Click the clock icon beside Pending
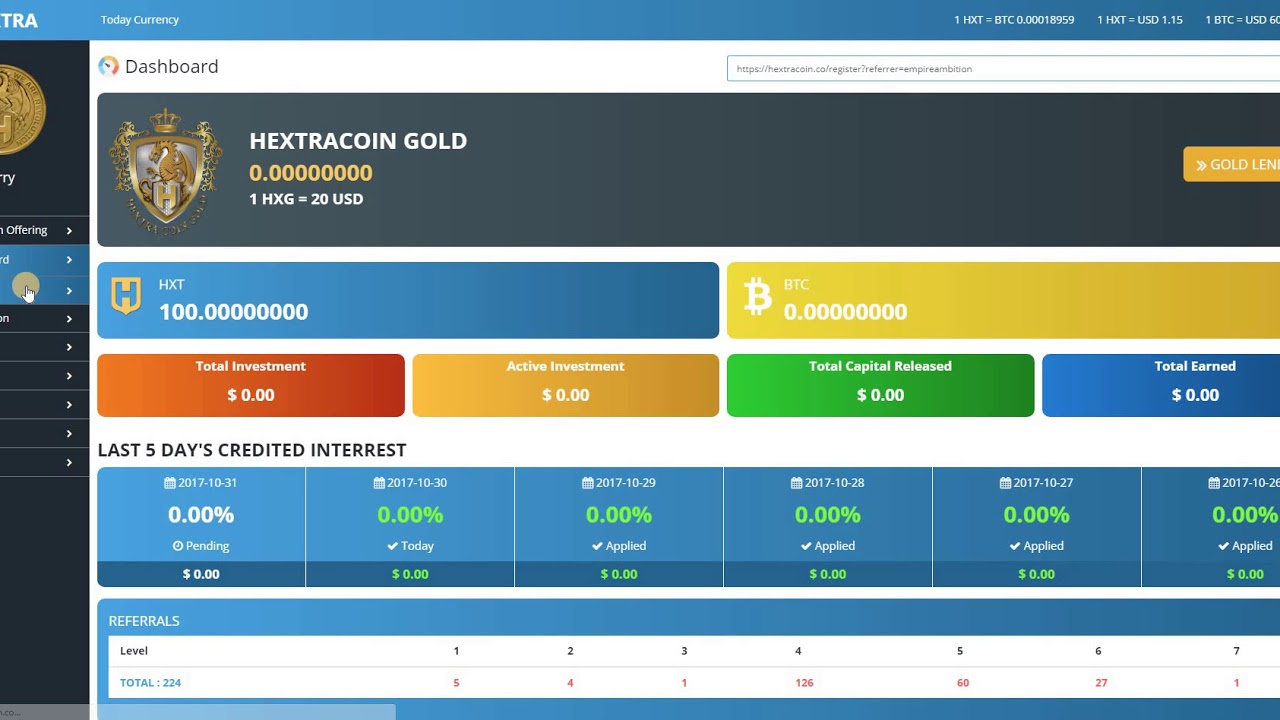This screenshot has height=720, width=1280. 178,546
